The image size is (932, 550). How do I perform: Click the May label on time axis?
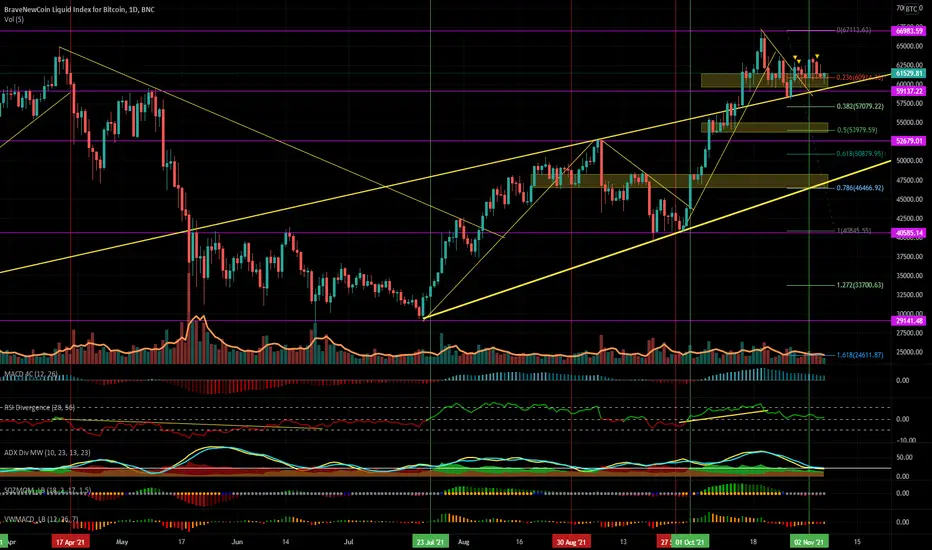[x=122, y=542]
